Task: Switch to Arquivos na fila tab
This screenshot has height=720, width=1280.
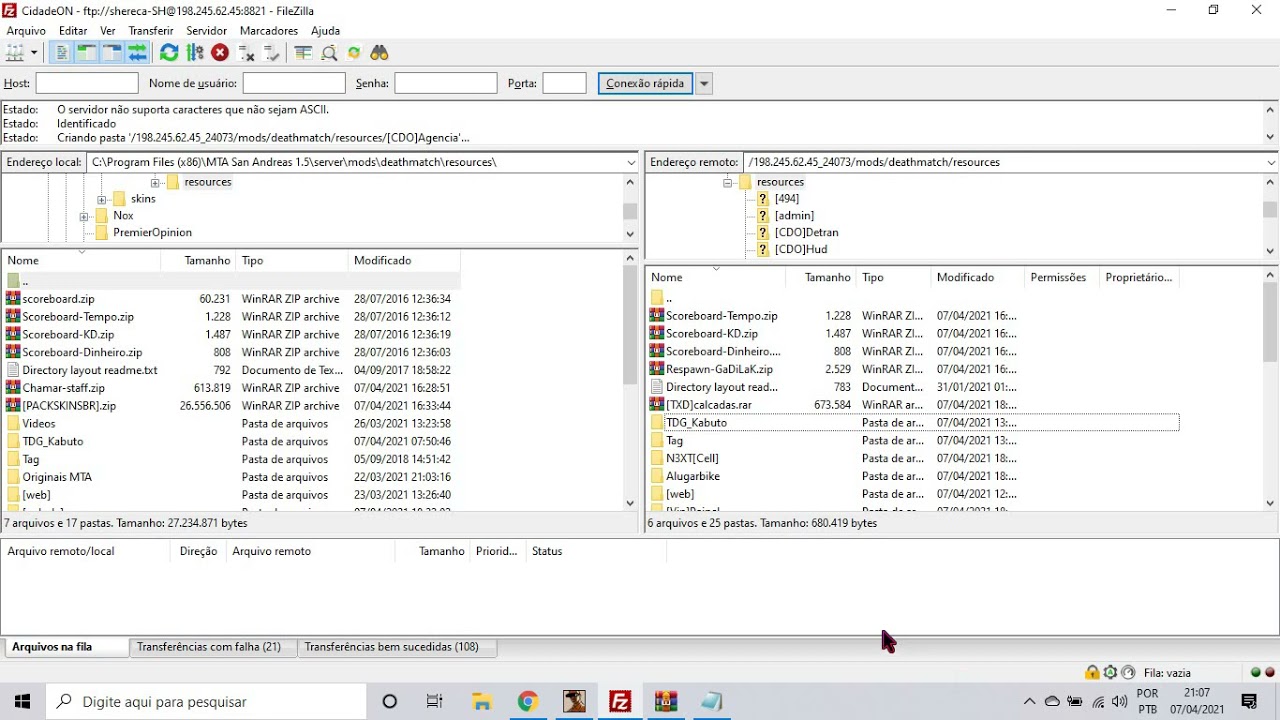Action: click(64, 647)
